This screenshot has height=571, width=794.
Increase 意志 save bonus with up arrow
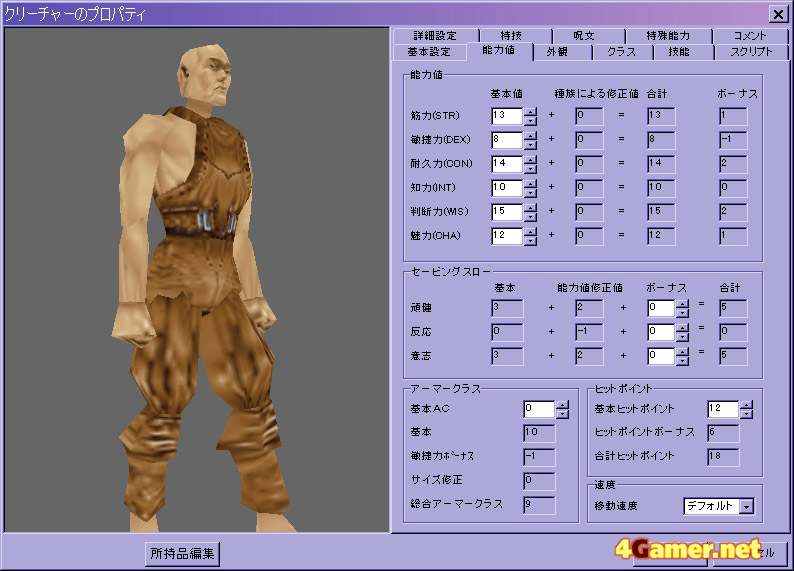tap(682, 352)
